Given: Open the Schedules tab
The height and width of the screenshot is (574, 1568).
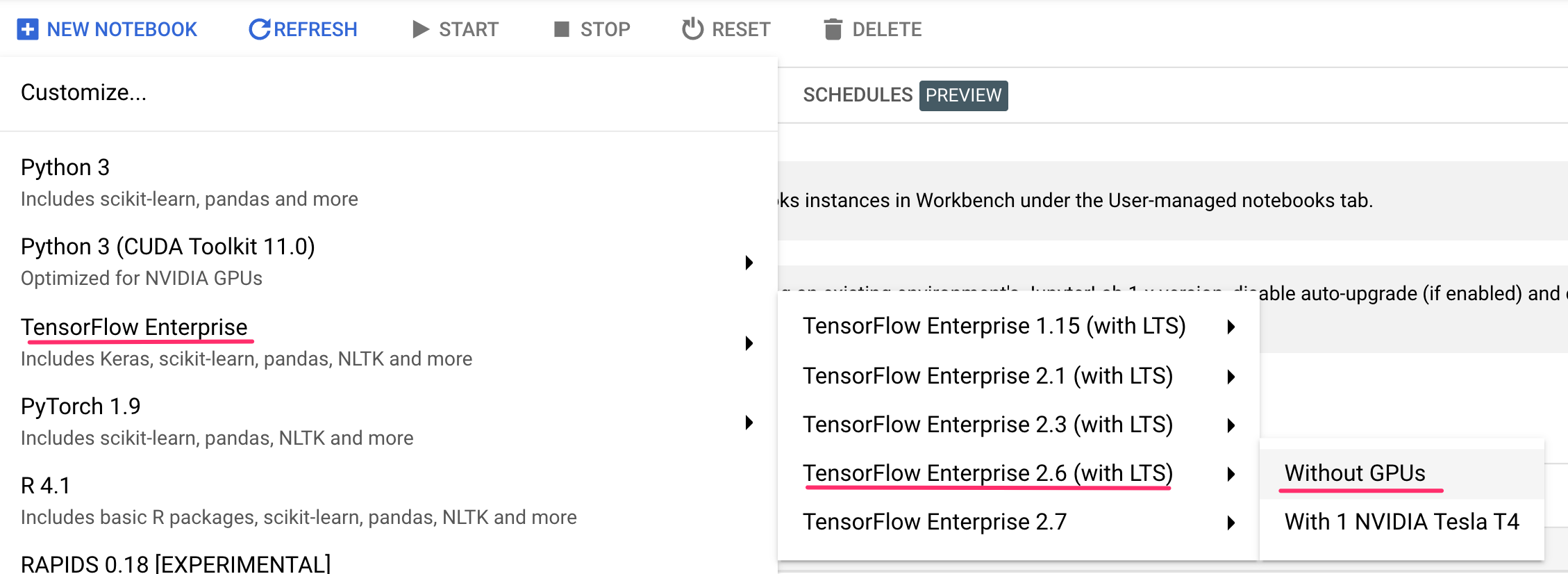Looking at the screenshot, I should (x=857, y=95).
